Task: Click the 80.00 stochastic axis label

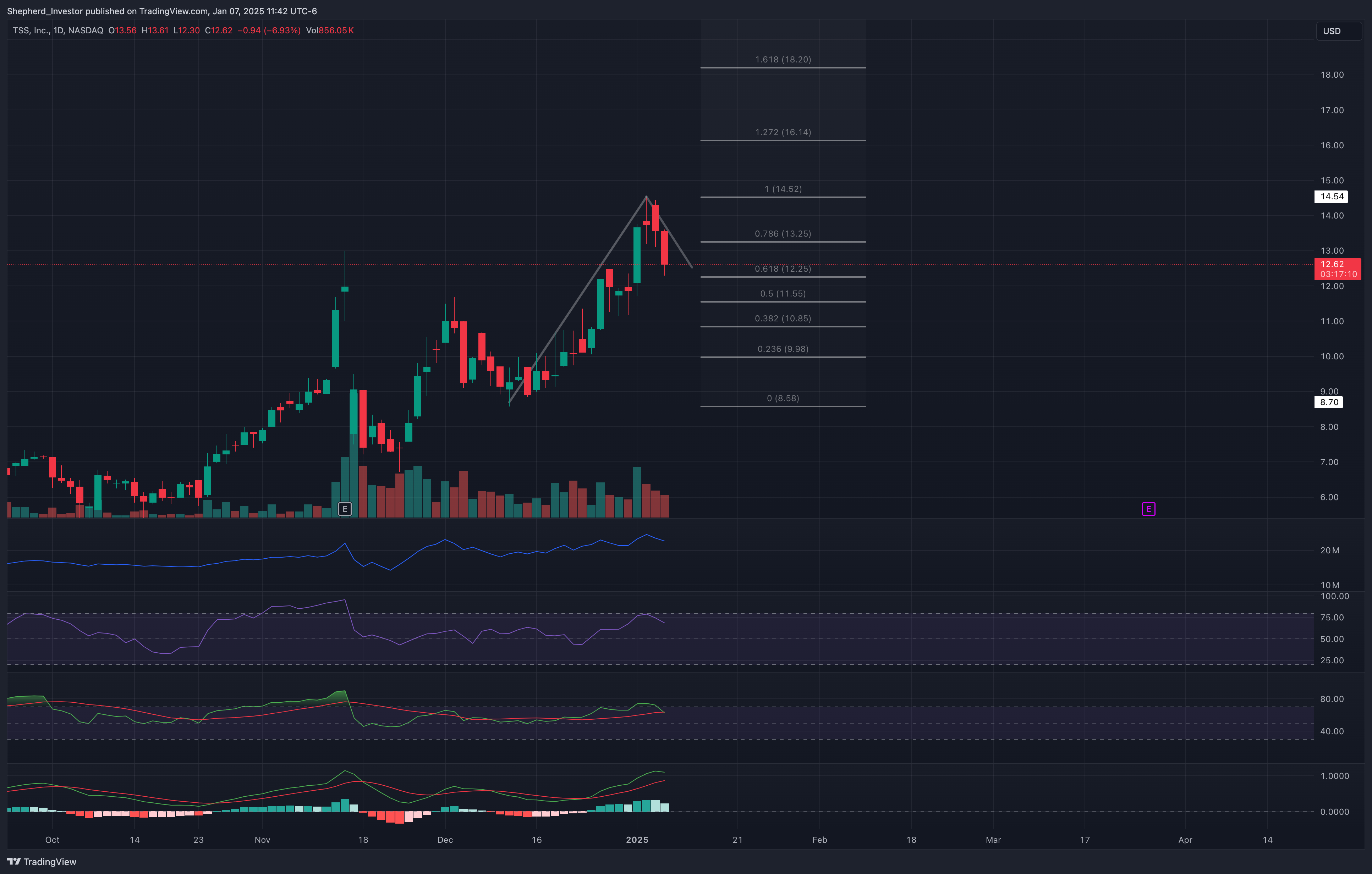Action: point(1332,699)
